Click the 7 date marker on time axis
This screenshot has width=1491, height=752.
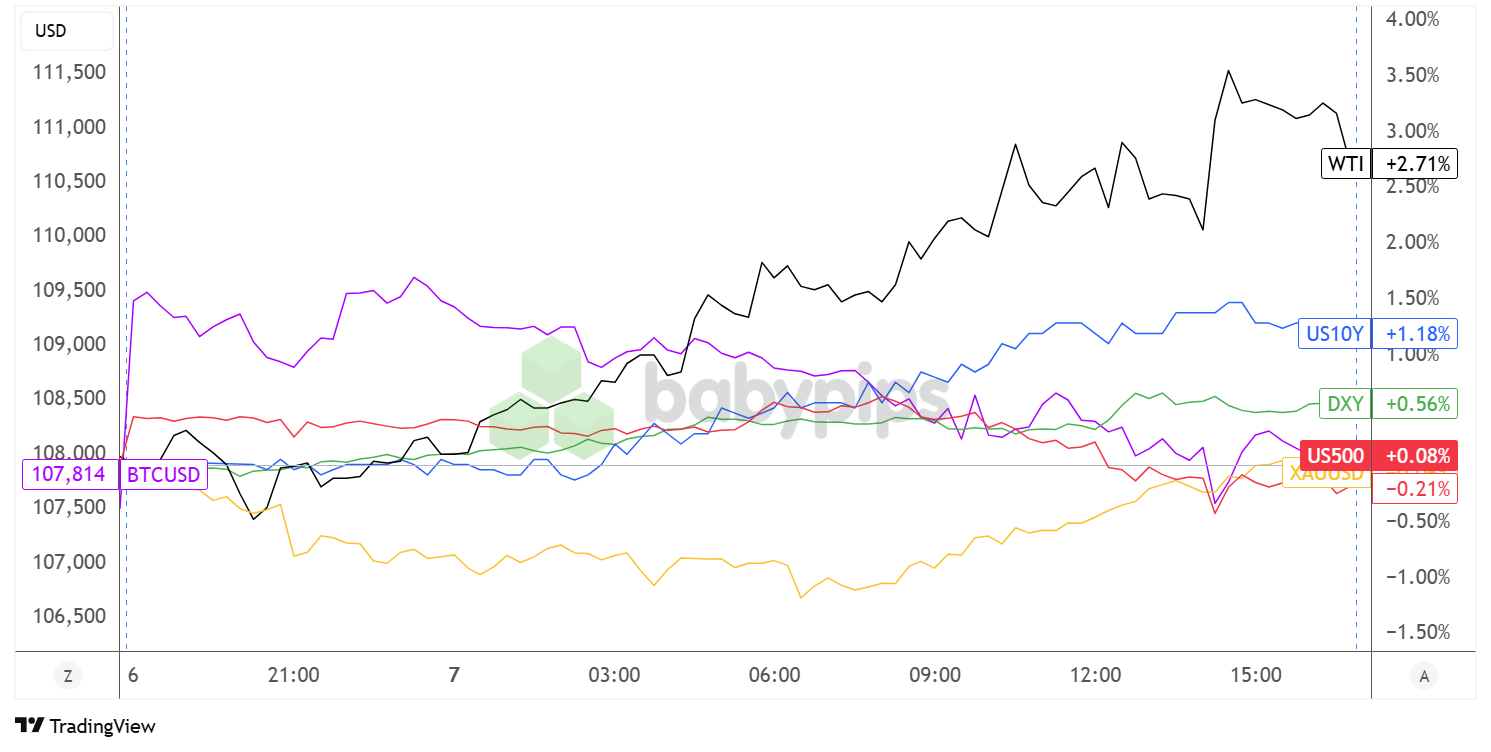coord(454,675)
